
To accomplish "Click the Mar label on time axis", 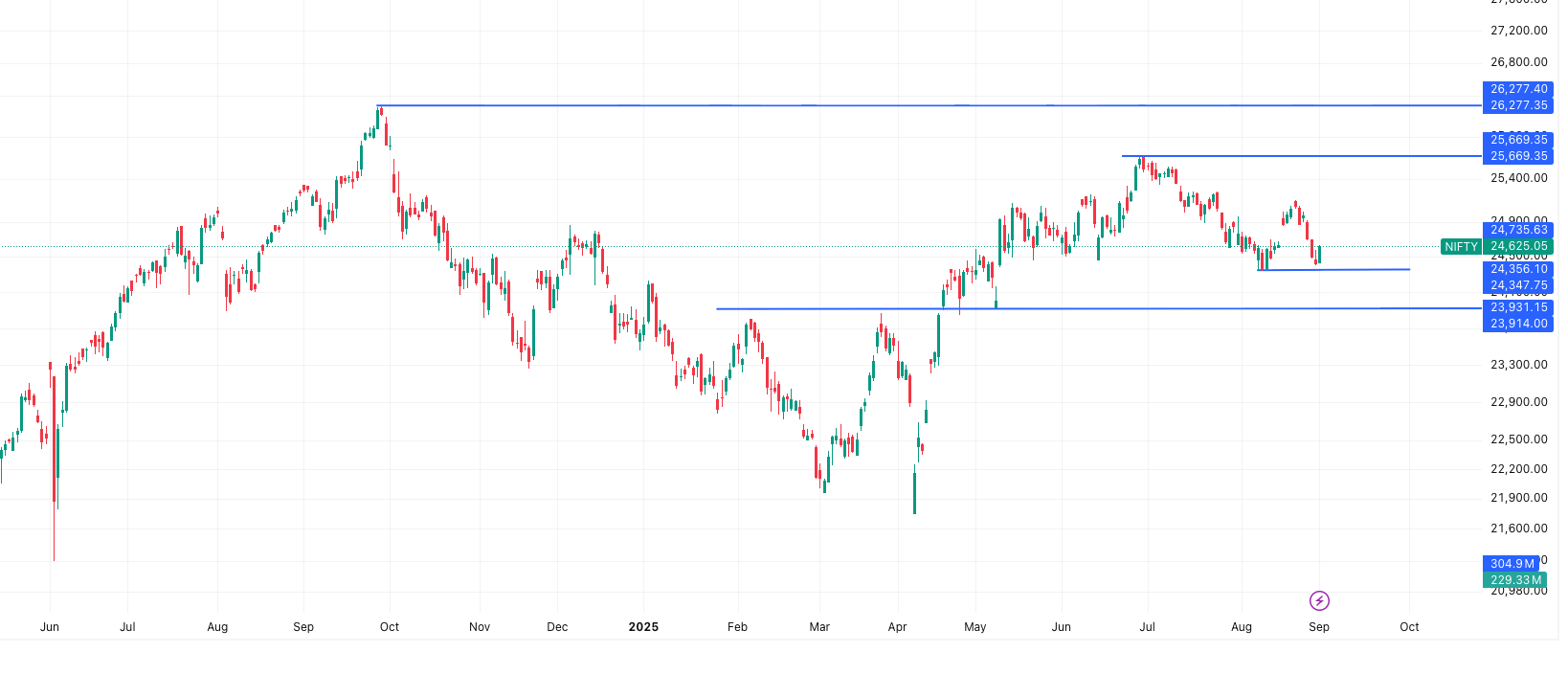I will pyautogui.click(x=819, y=627).
